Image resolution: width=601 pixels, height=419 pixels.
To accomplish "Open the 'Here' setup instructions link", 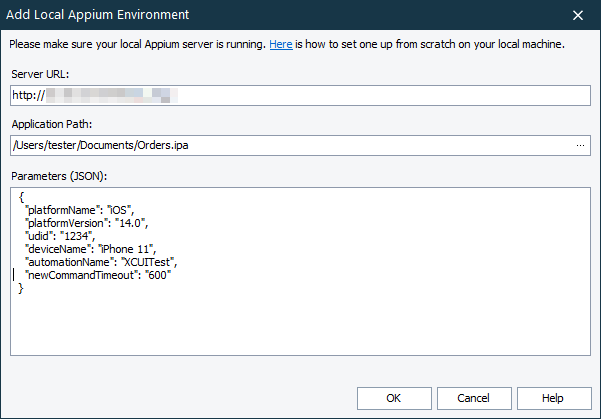I will pos(279,45).
